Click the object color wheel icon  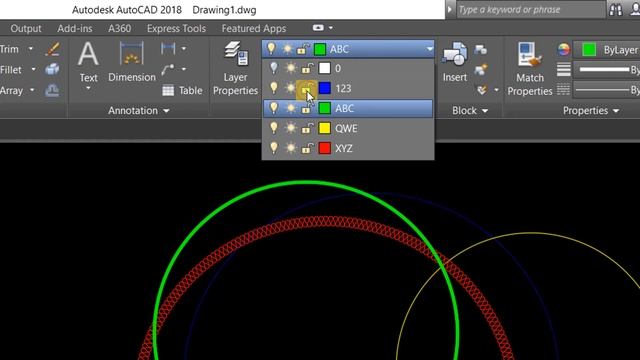point(564,49)
